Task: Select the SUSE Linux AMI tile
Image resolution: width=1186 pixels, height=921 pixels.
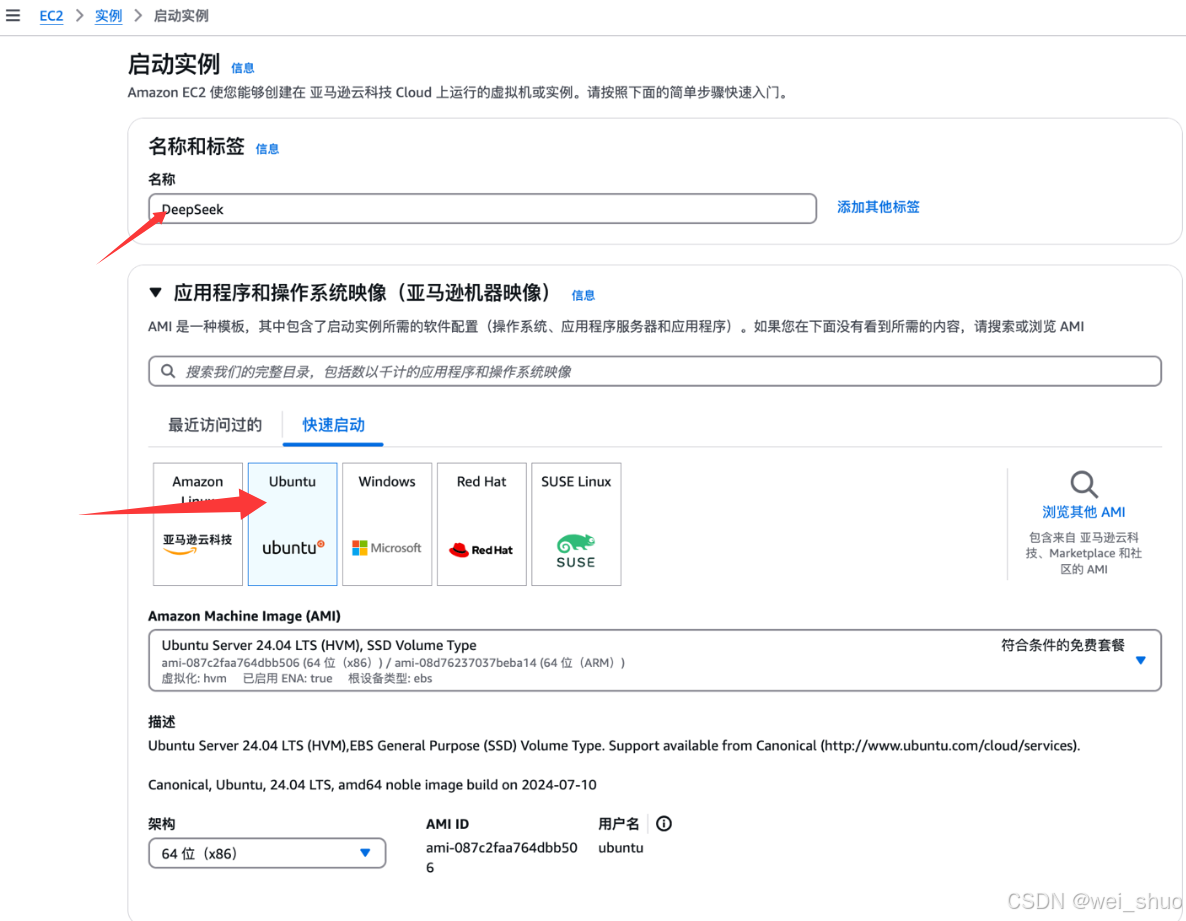Action: pos(576,524)
